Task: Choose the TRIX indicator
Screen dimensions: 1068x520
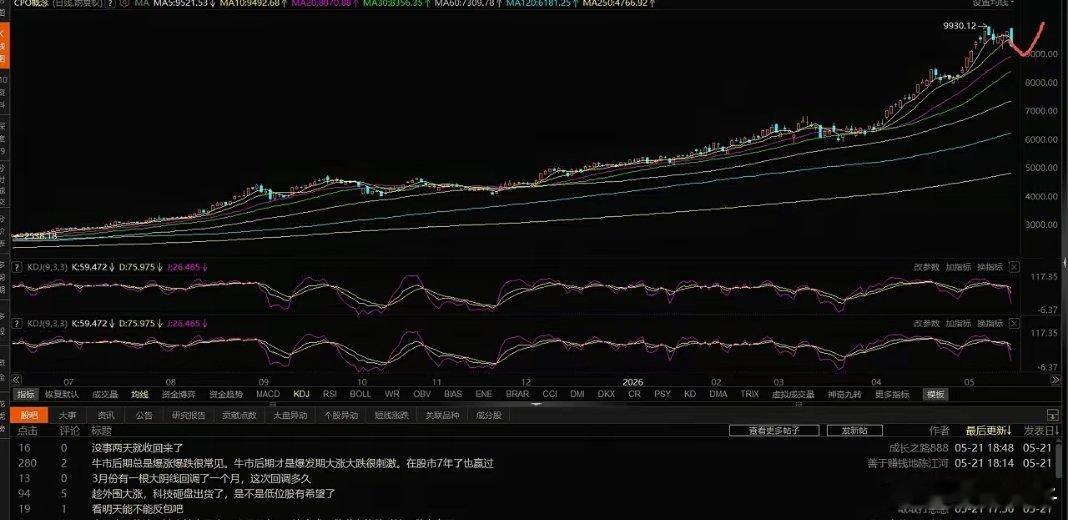Action: (x=750, y=394)
